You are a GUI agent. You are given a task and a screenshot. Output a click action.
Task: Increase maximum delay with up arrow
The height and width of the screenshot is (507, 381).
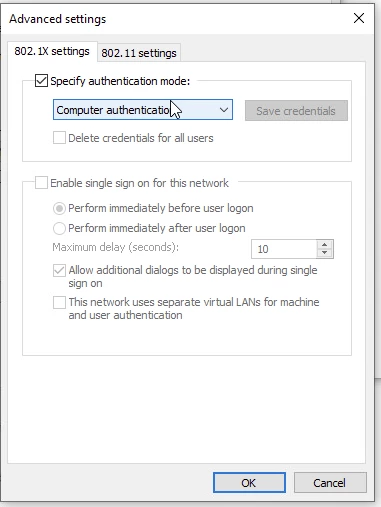[x=325, y=245]
